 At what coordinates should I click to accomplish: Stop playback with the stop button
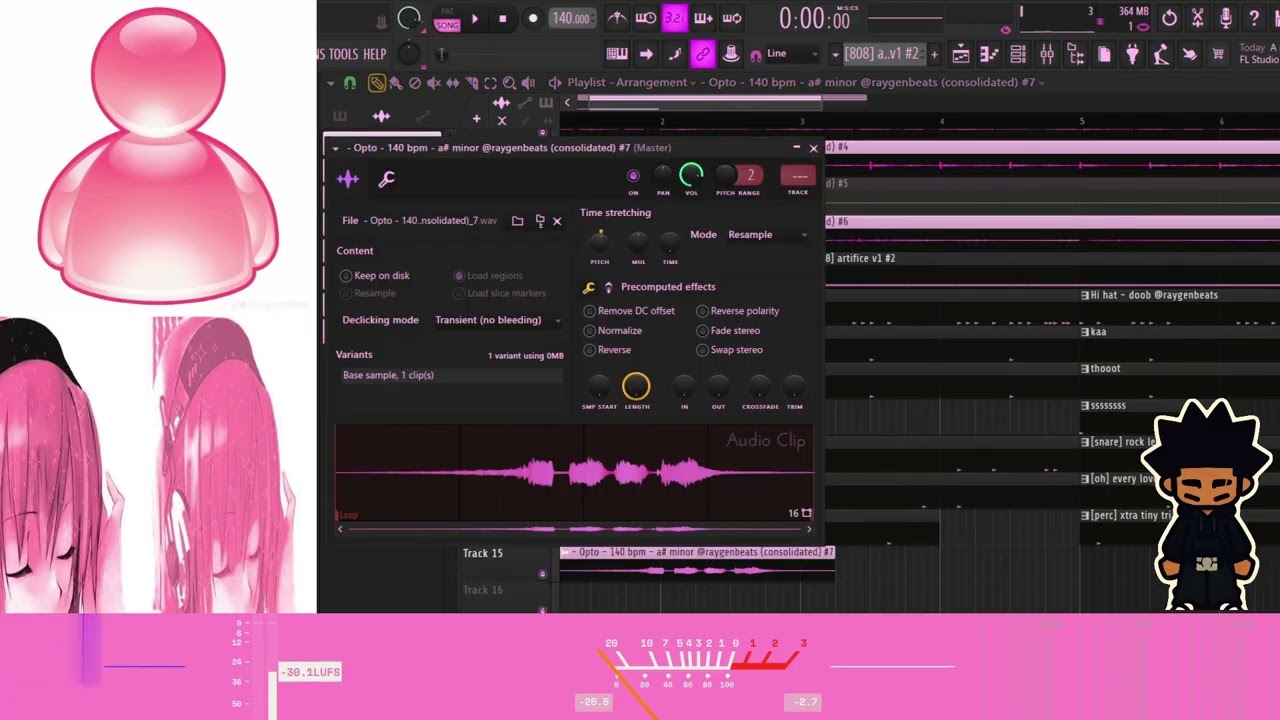[503, 18]
